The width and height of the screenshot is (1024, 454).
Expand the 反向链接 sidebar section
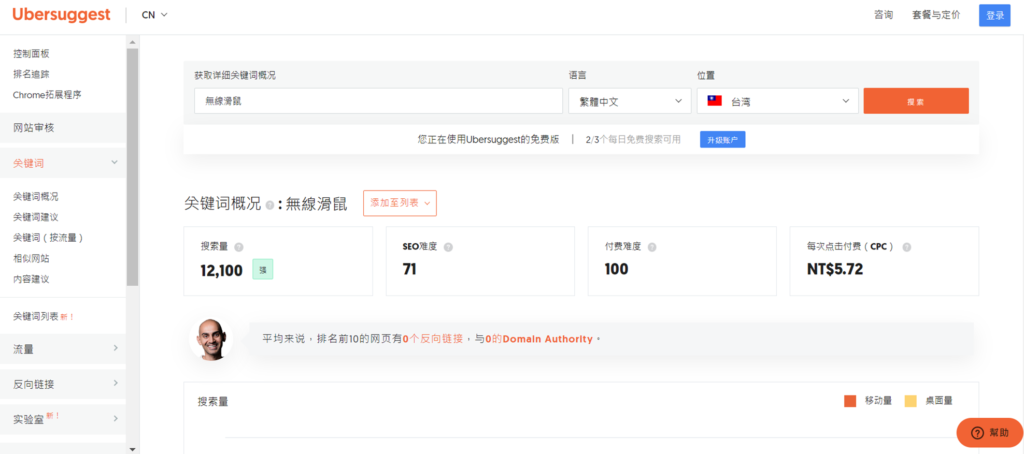(63, 384)
